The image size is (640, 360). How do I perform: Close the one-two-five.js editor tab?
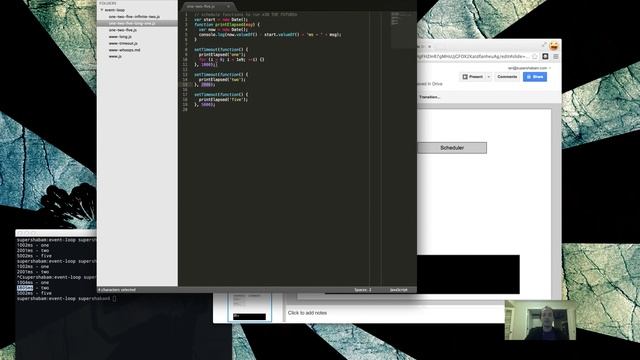tap(228, 7)
